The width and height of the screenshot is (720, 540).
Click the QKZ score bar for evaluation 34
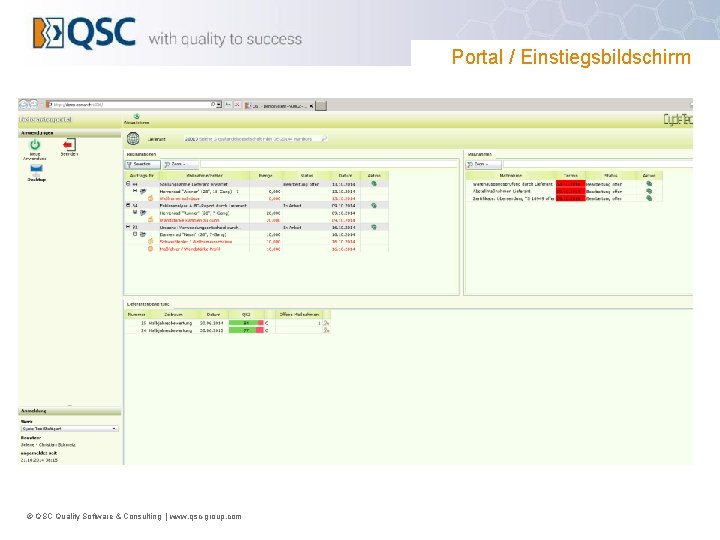pos(246,331)
